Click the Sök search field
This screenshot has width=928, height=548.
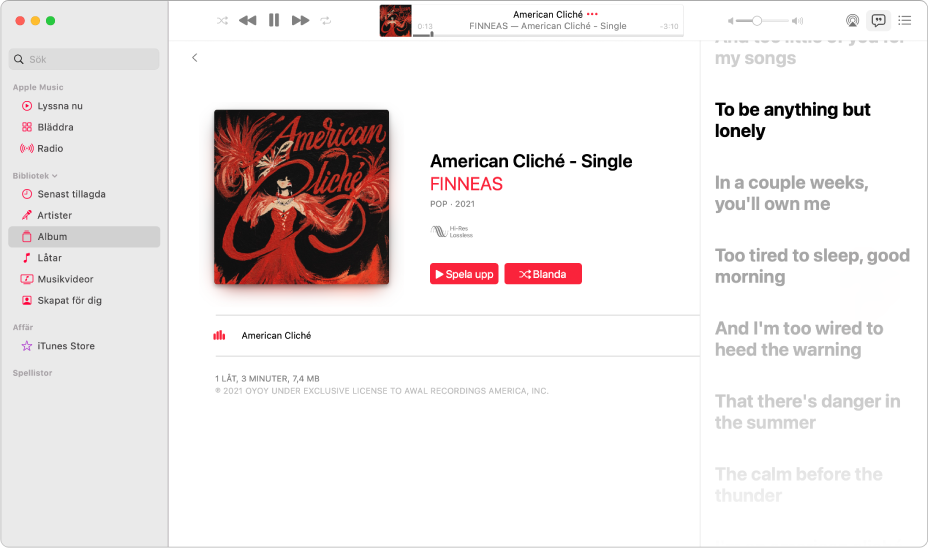click(x=84, y=59)
